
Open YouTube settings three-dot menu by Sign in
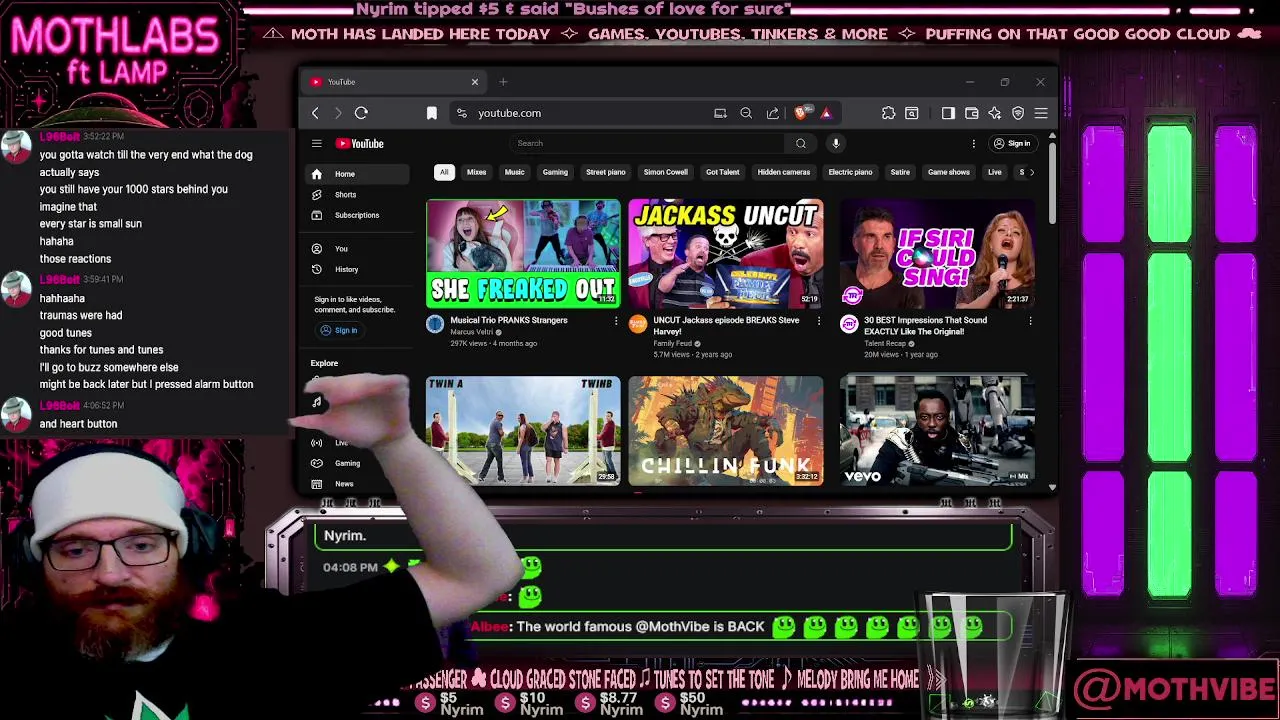pyautogui.click(x=973, y=143)
